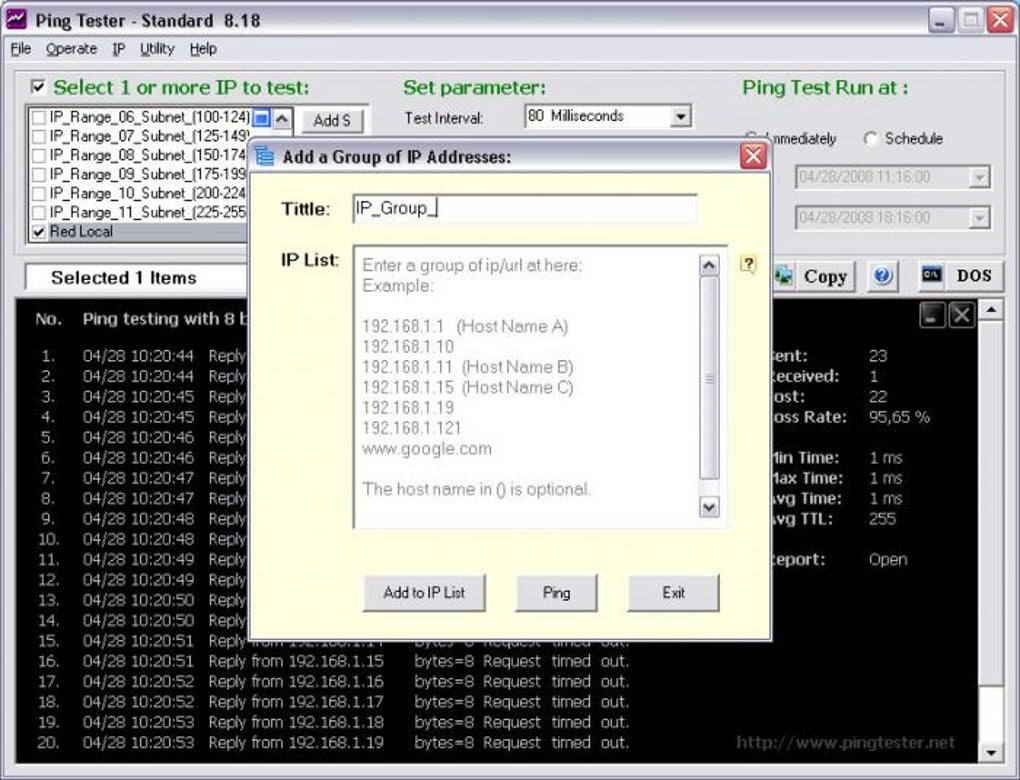This screenshot has width=1020, height=780.
Task: Click the Open report link
Action: tap(887, 559)
